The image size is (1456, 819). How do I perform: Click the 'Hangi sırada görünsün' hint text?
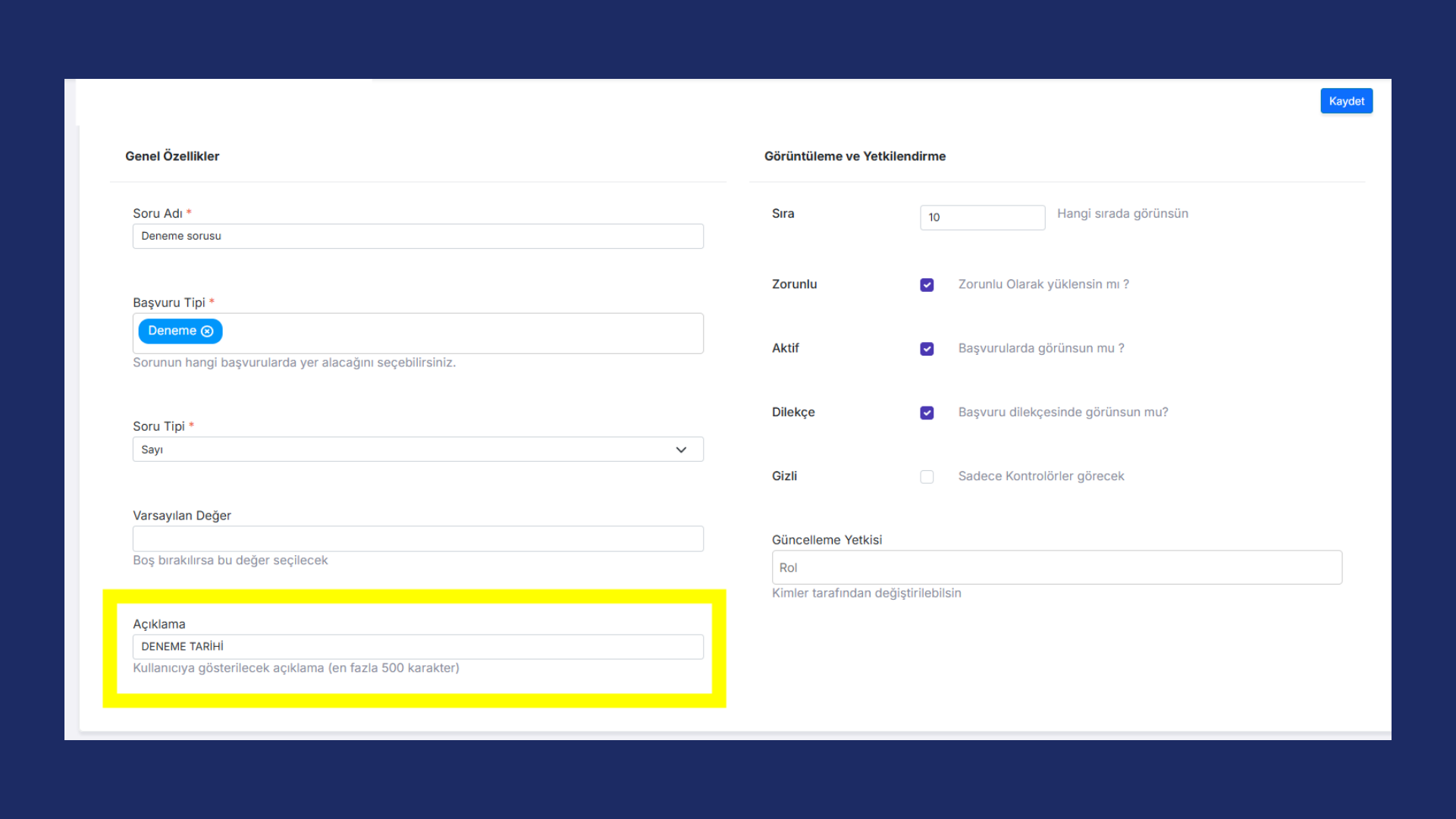[x=1122, y=214]
